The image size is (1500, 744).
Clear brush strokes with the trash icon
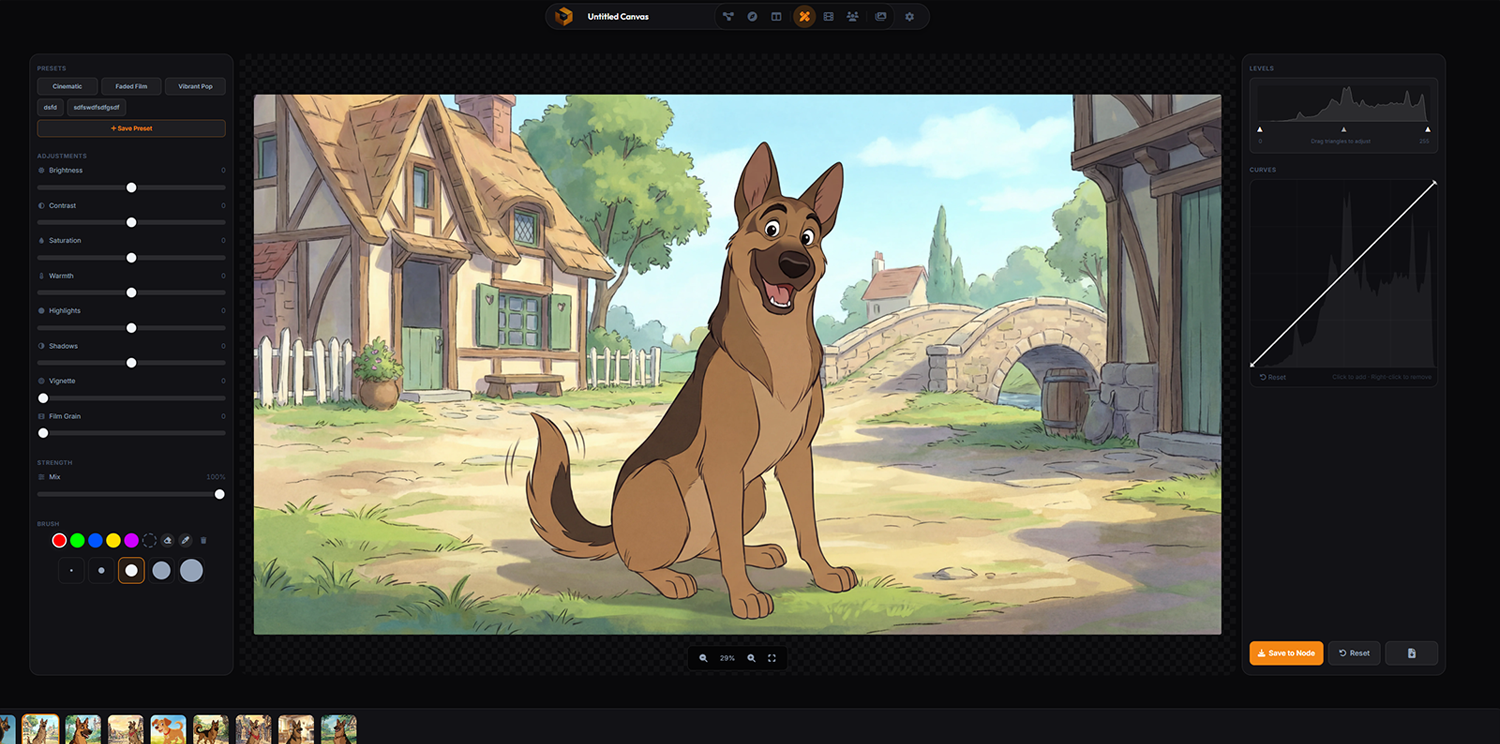pyautogui.click(x=203, y=540)
